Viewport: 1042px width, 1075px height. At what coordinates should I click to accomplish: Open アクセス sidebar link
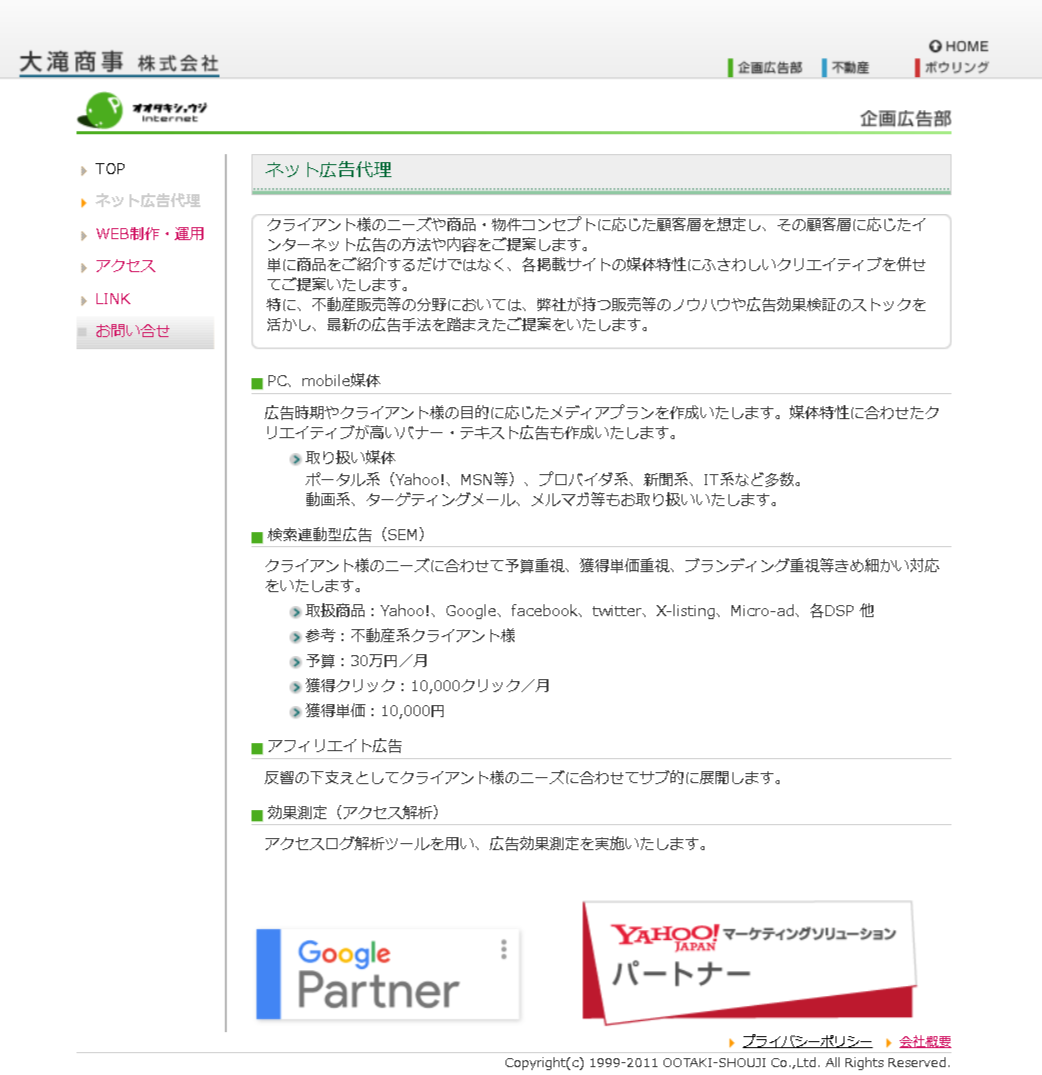(x=125, y=266)
